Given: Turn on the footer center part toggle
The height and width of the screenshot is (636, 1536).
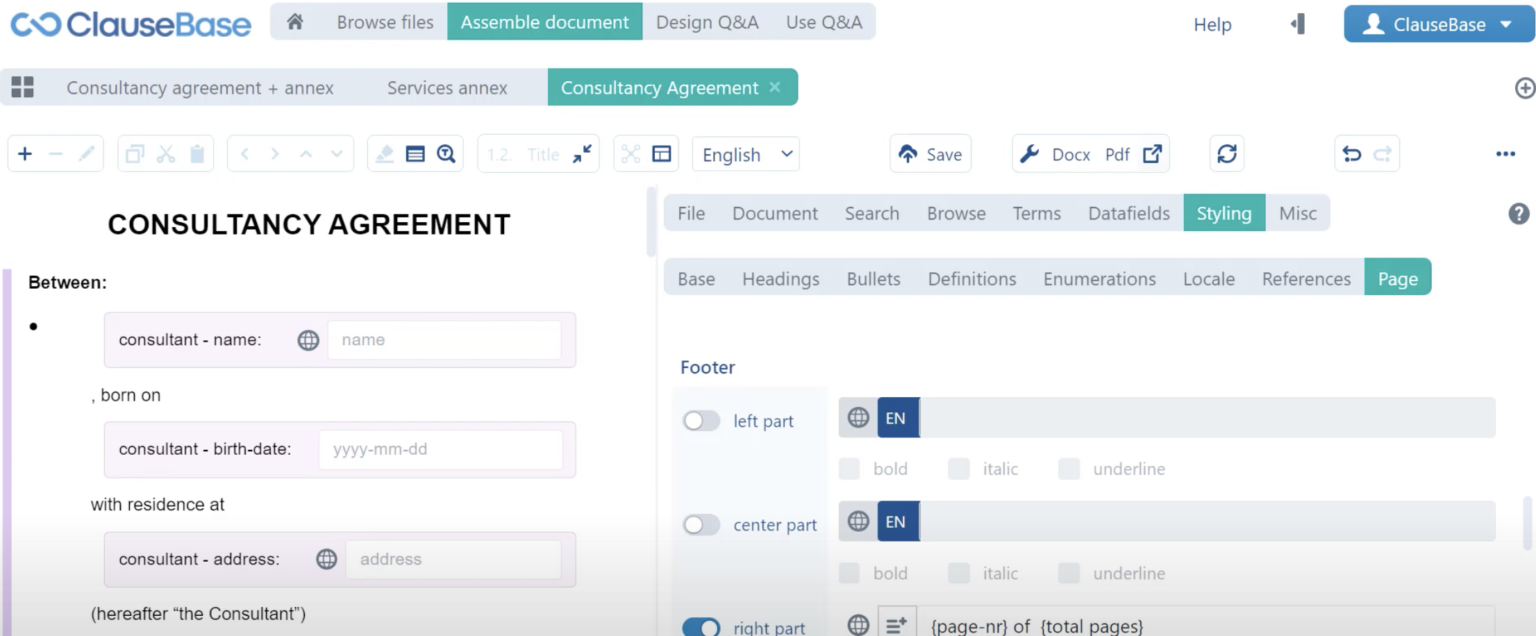Looking at the screenshot, I should click(701, 525).
